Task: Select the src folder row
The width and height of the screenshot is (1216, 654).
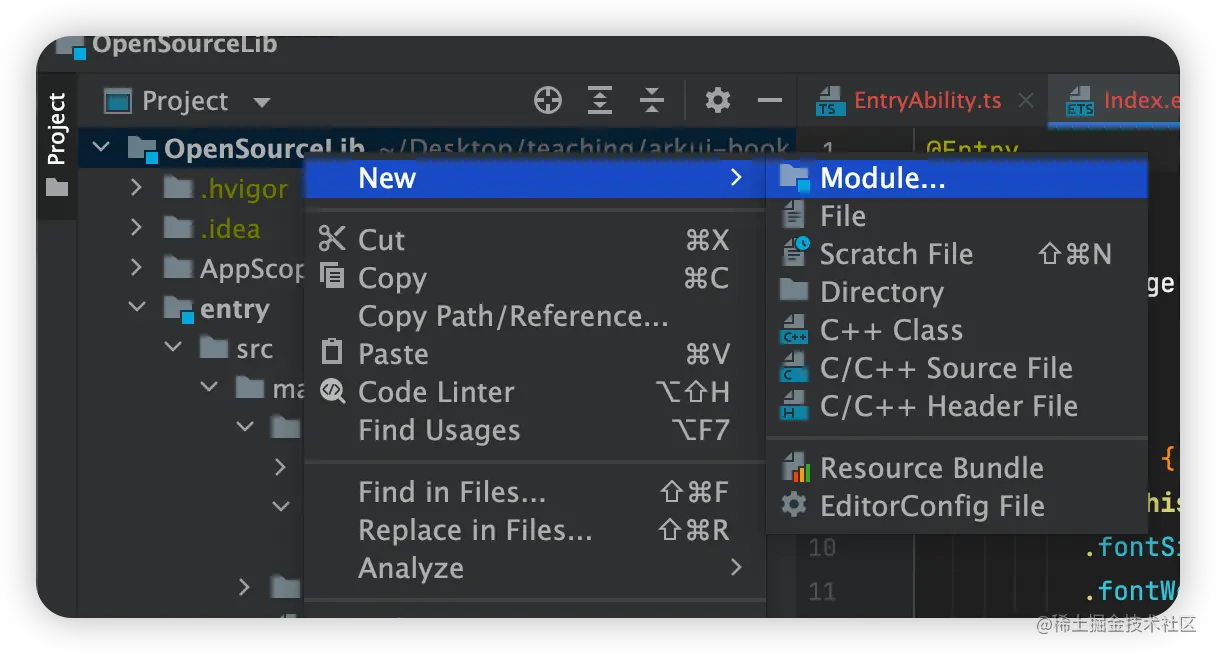Action: (190, 348)
